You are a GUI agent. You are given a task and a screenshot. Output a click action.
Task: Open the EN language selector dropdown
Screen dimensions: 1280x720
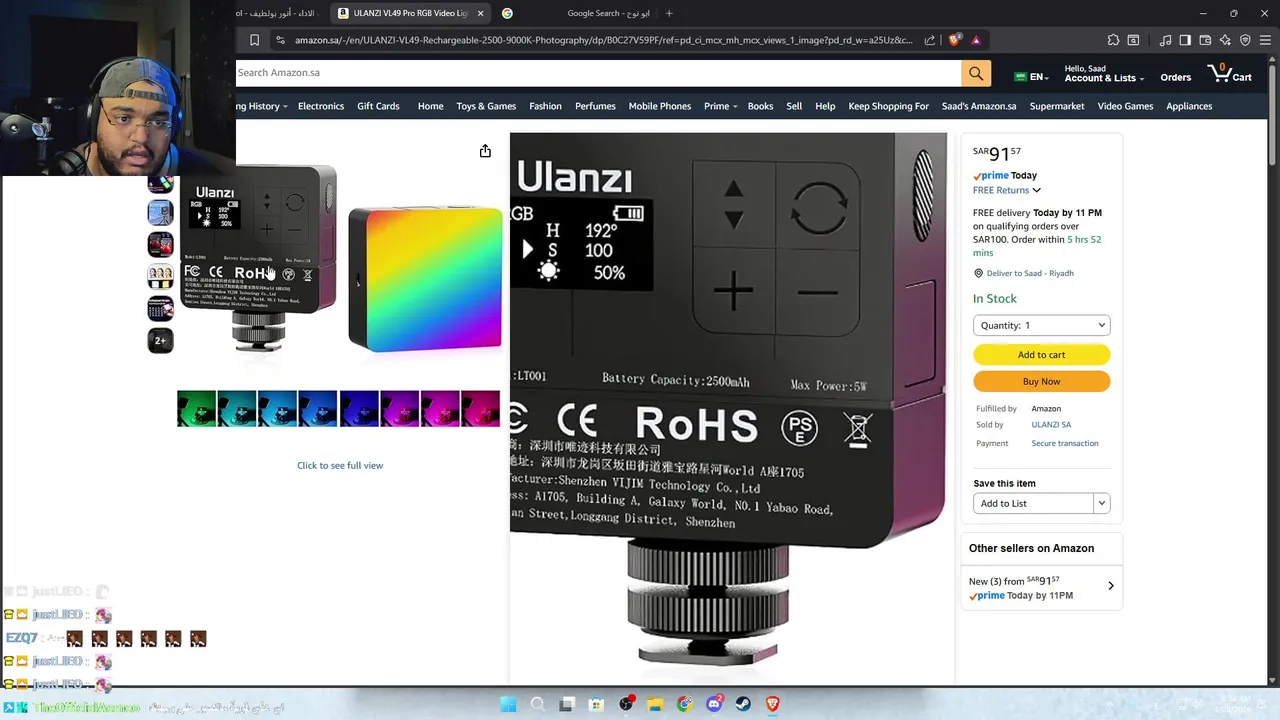(x=1030, y=77)
